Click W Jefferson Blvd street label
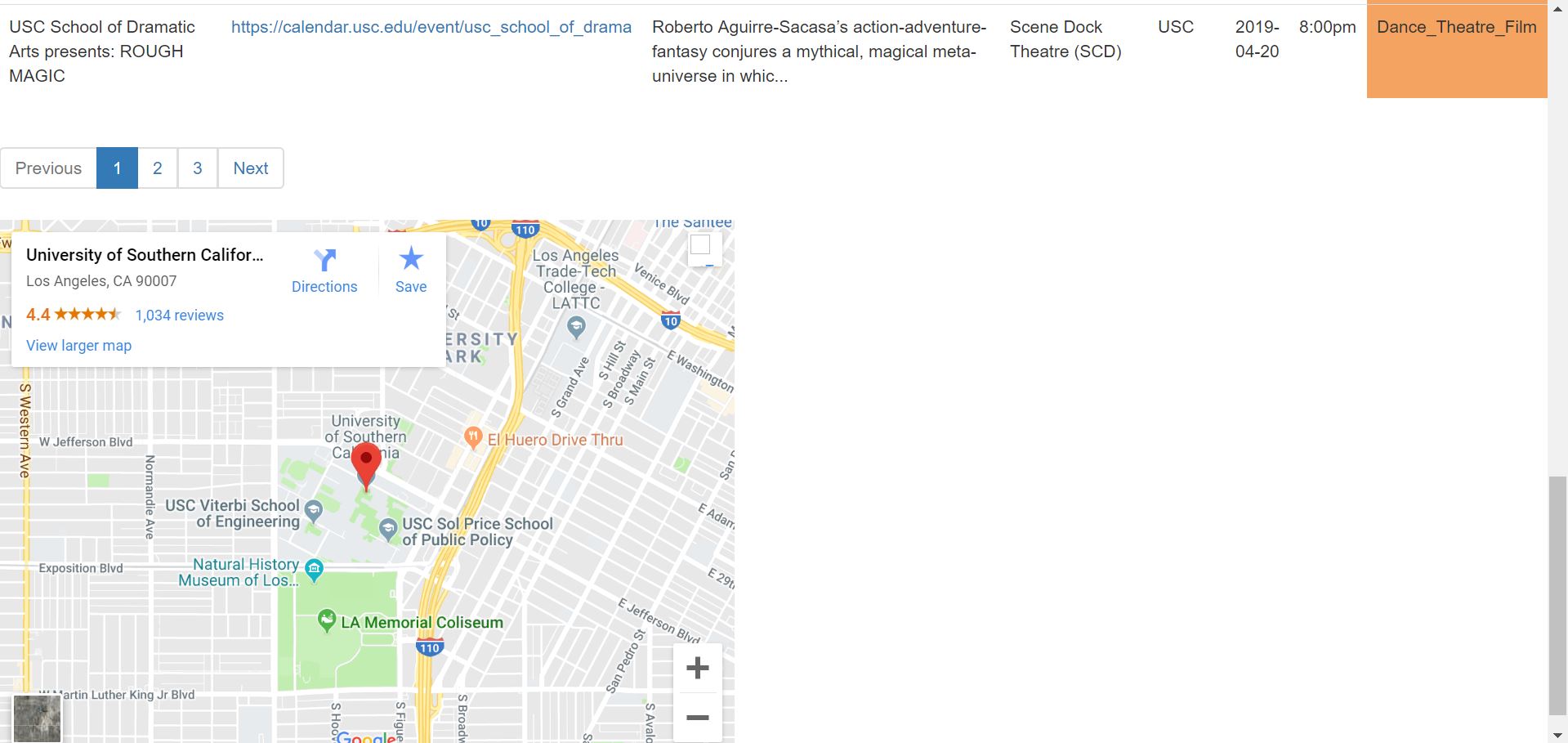Screen dimensions: 1568x743 (86, 442)
